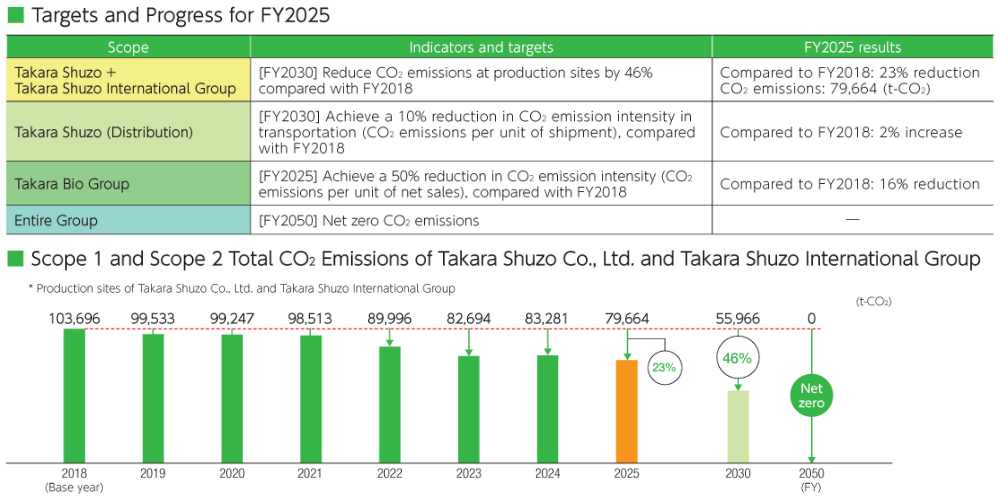This screenshot has height=498, width=1000.
Task: Click the 2020 green bar
Action: click(x=232, y=398)
